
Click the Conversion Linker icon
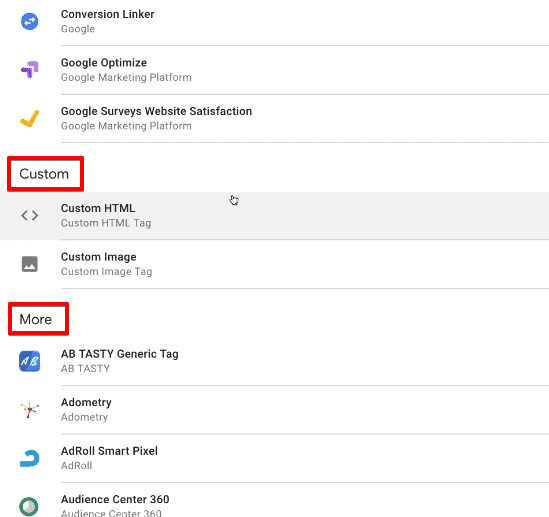[x=30, y=22]
